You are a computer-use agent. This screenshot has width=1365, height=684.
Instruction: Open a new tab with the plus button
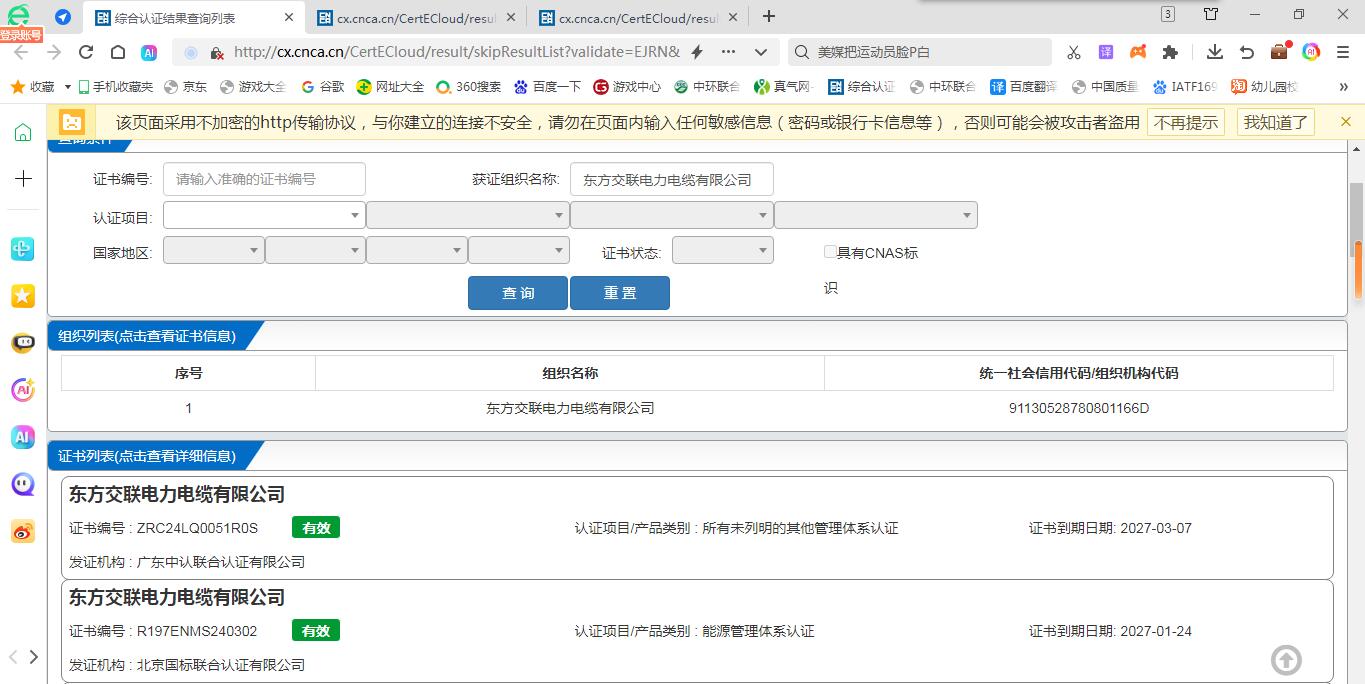769,16
